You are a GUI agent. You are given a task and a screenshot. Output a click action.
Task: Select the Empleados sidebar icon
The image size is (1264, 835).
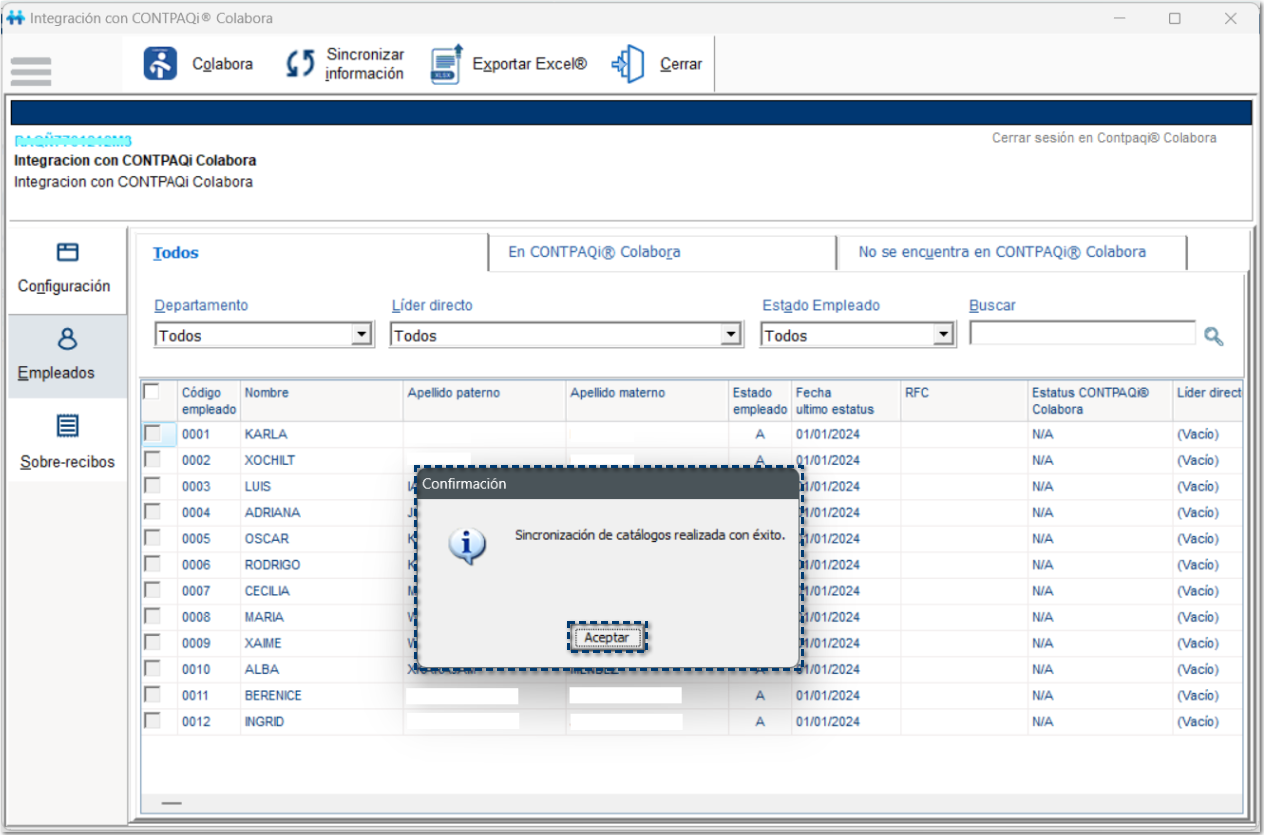(x=67, y=339)
